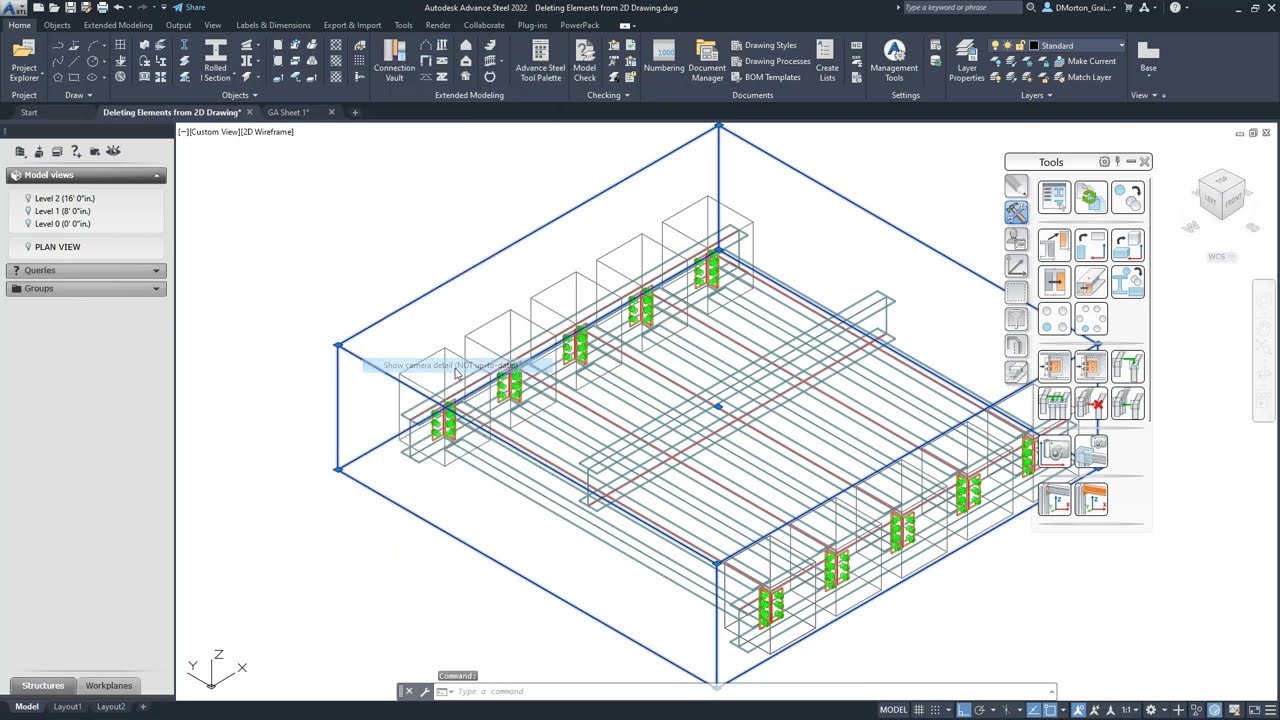The image size is (1280, 720).
Task: Toggle polar tracking in status bar
Action: 981,710
